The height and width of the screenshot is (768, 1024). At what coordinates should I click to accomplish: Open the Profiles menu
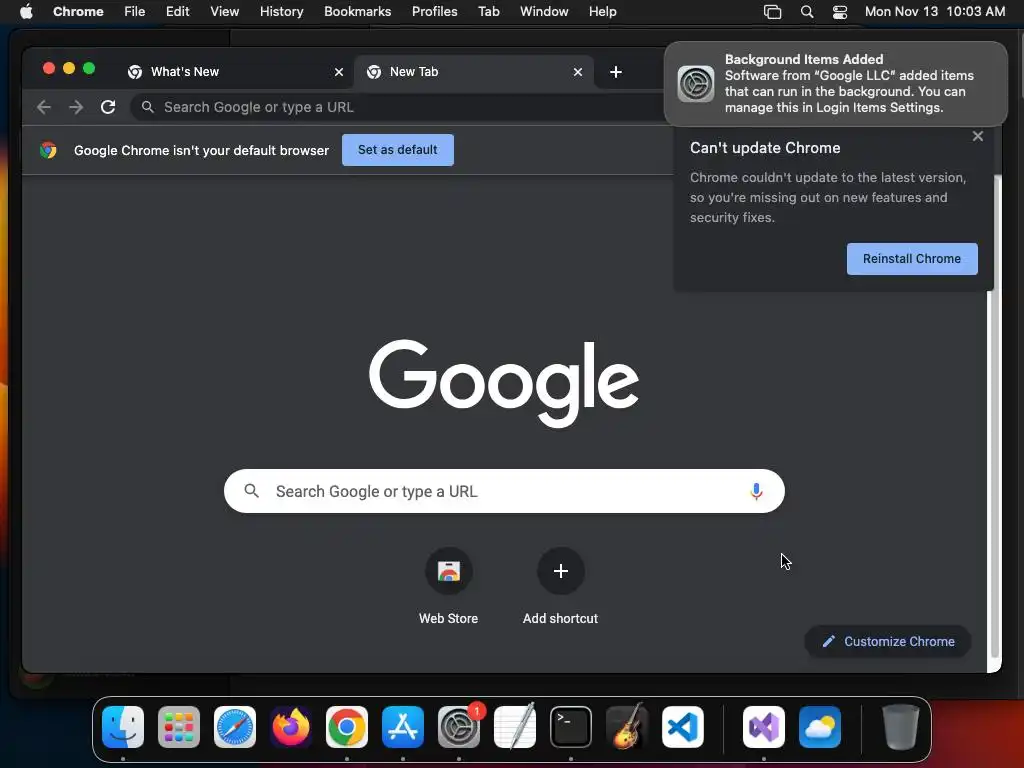coord(434,12)
